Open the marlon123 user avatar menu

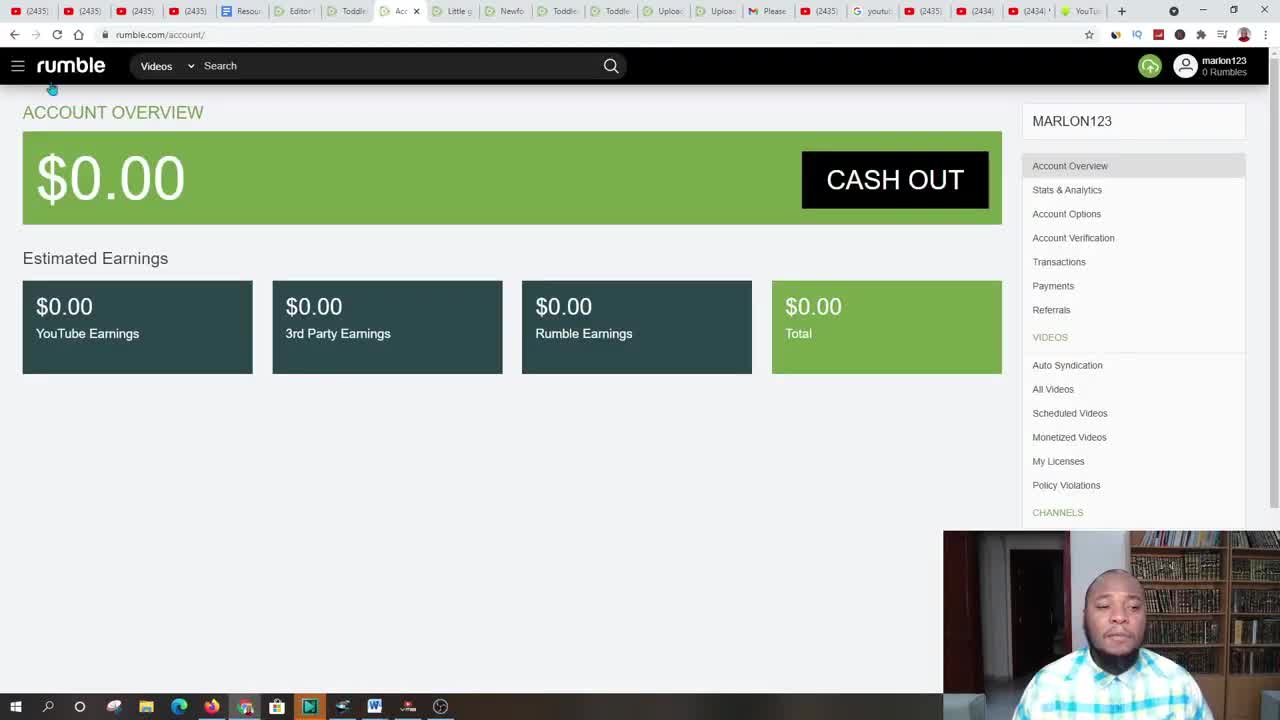1185,66
